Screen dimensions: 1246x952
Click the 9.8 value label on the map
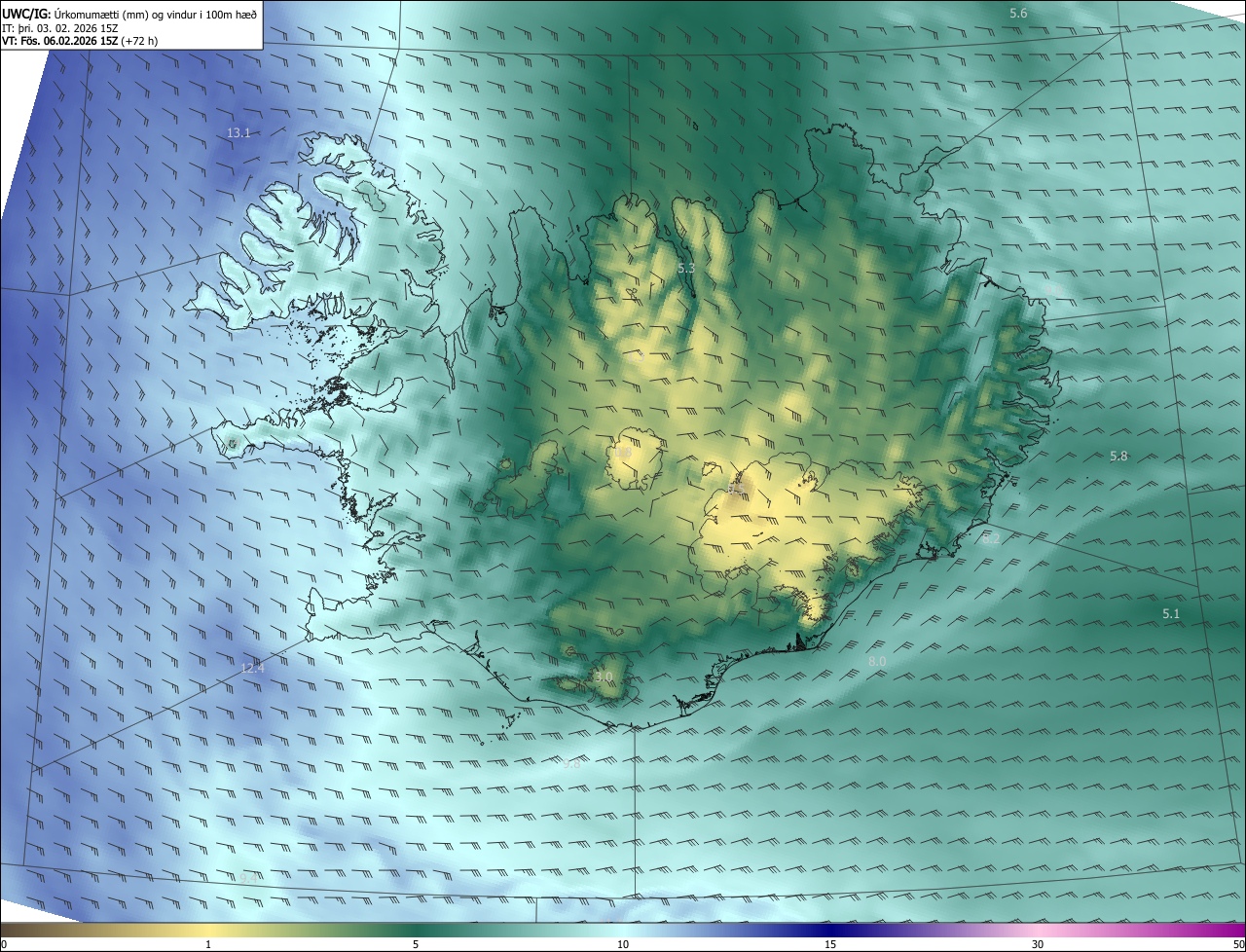[571, 764]
